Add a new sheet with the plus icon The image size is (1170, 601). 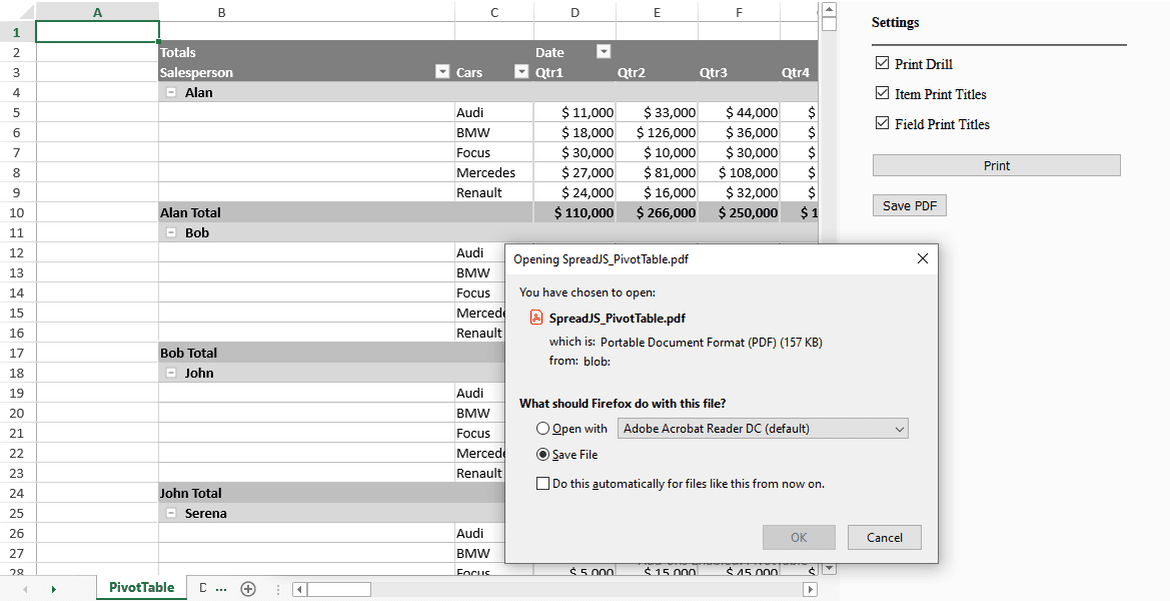[x=248, y=588]
